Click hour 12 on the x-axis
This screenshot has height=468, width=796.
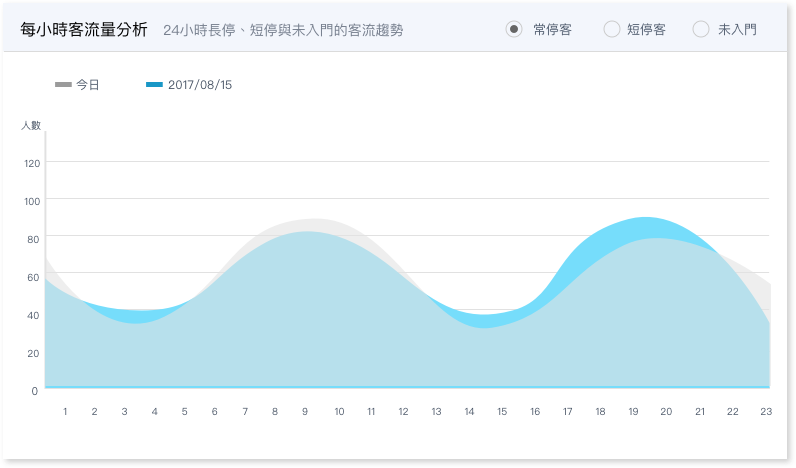[x=403, y=412]
